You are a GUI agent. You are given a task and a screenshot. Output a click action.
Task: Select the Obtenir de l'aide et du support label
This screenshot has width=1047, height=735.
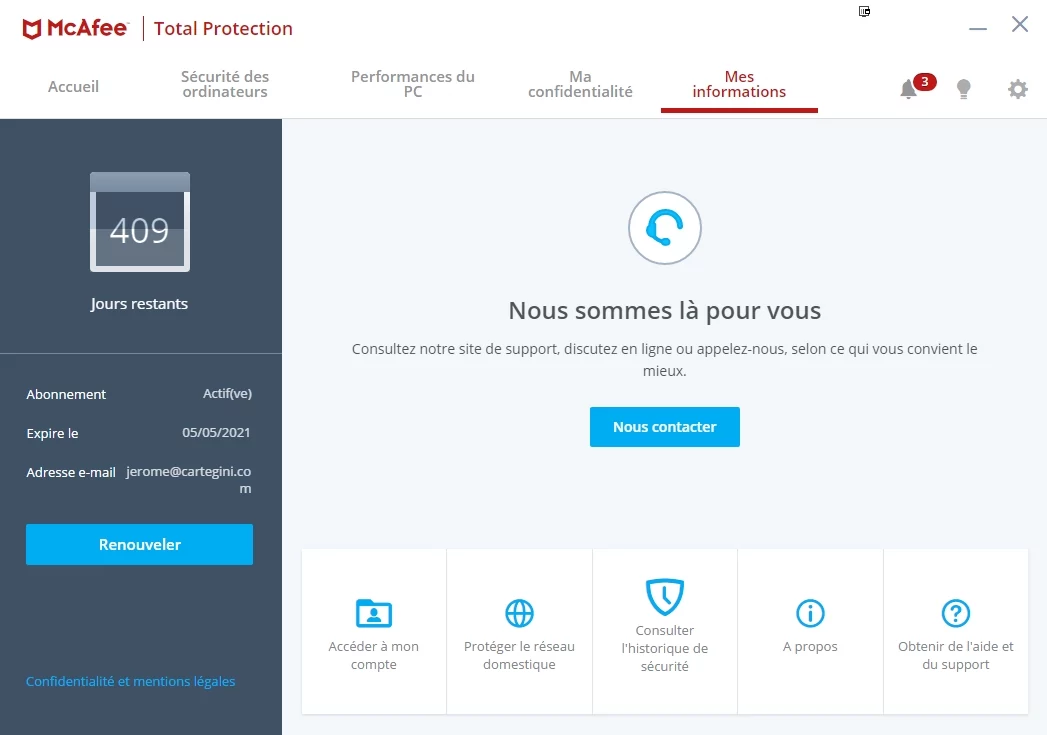click(x=956, y=656)
